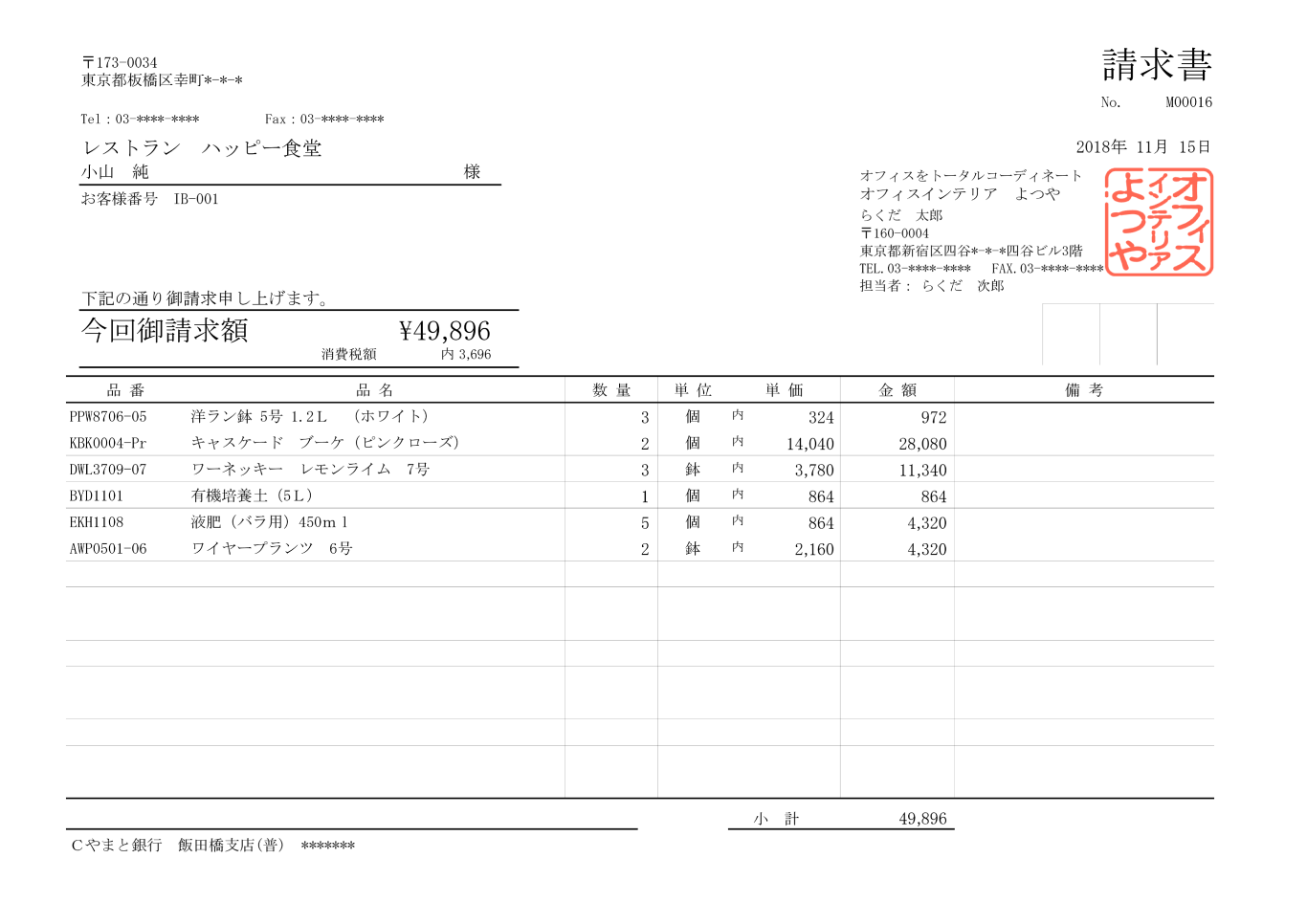This screenshot has height=924, width=1307.
Task: Click the unit price 14,040
Action: point(810,445)
